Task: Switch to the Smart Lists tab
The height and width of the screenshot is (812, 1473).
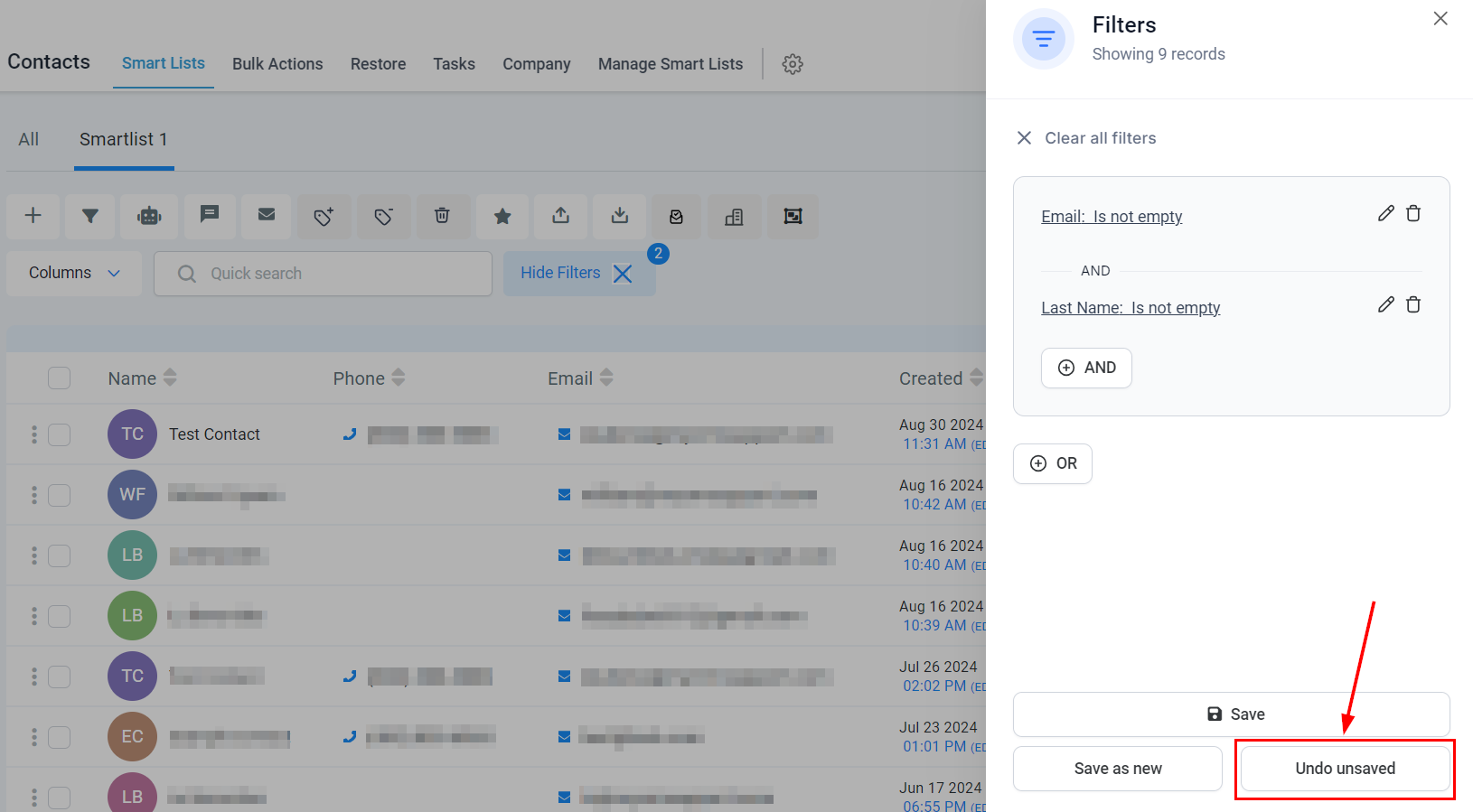Action: click(164, 63)
